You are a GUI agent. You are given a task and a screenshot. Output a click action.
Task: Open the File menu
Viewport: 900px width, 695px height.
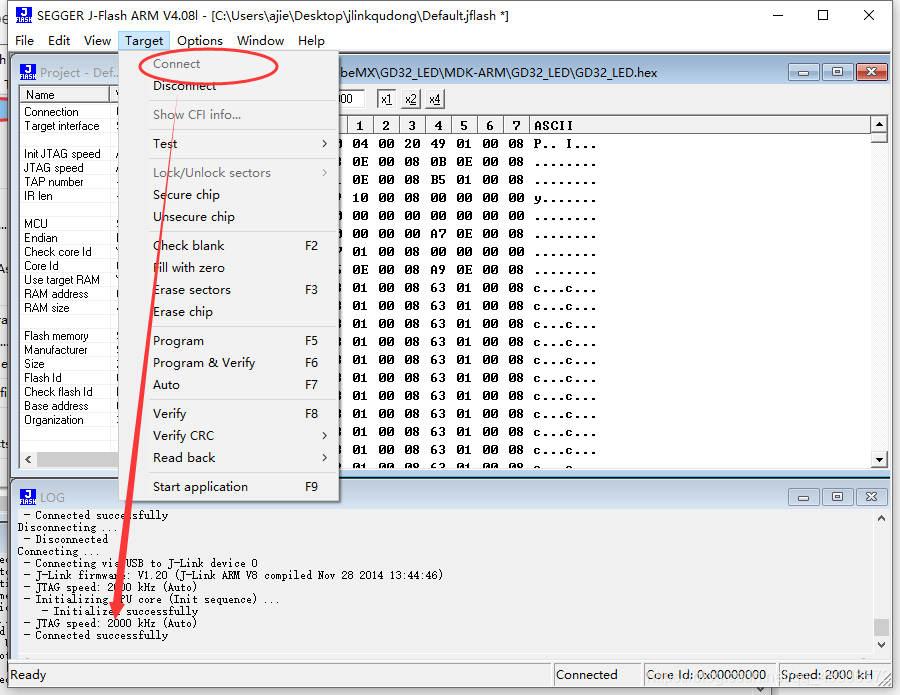(24, 41)
